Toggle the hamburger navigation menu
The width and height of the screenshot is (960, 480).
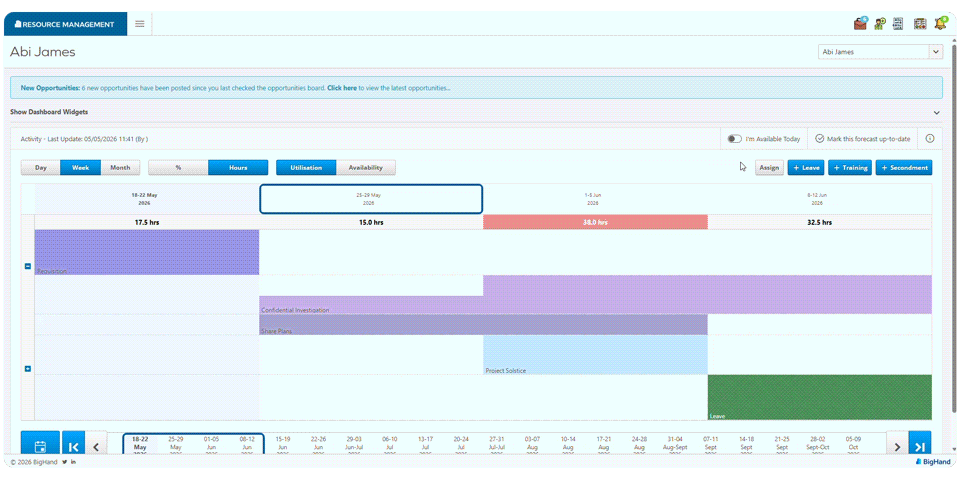click(x=140, y=24)
